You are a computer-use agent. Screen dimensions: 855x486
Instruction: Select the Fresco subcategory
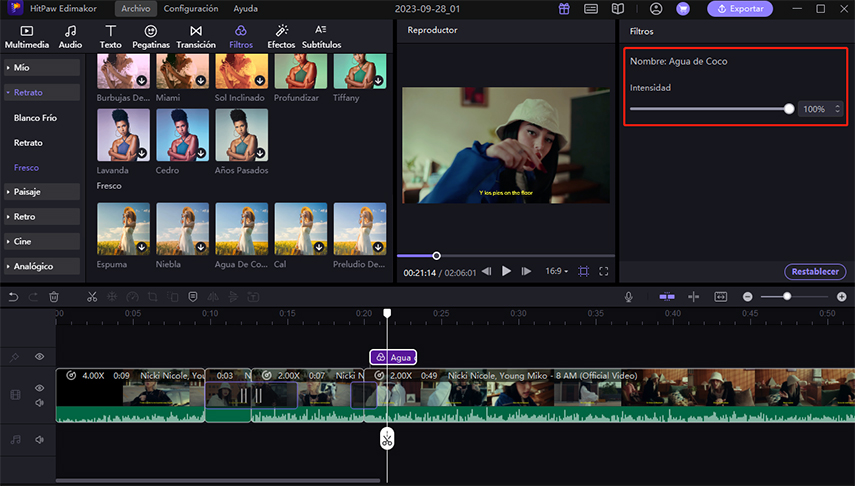[26, 168]
